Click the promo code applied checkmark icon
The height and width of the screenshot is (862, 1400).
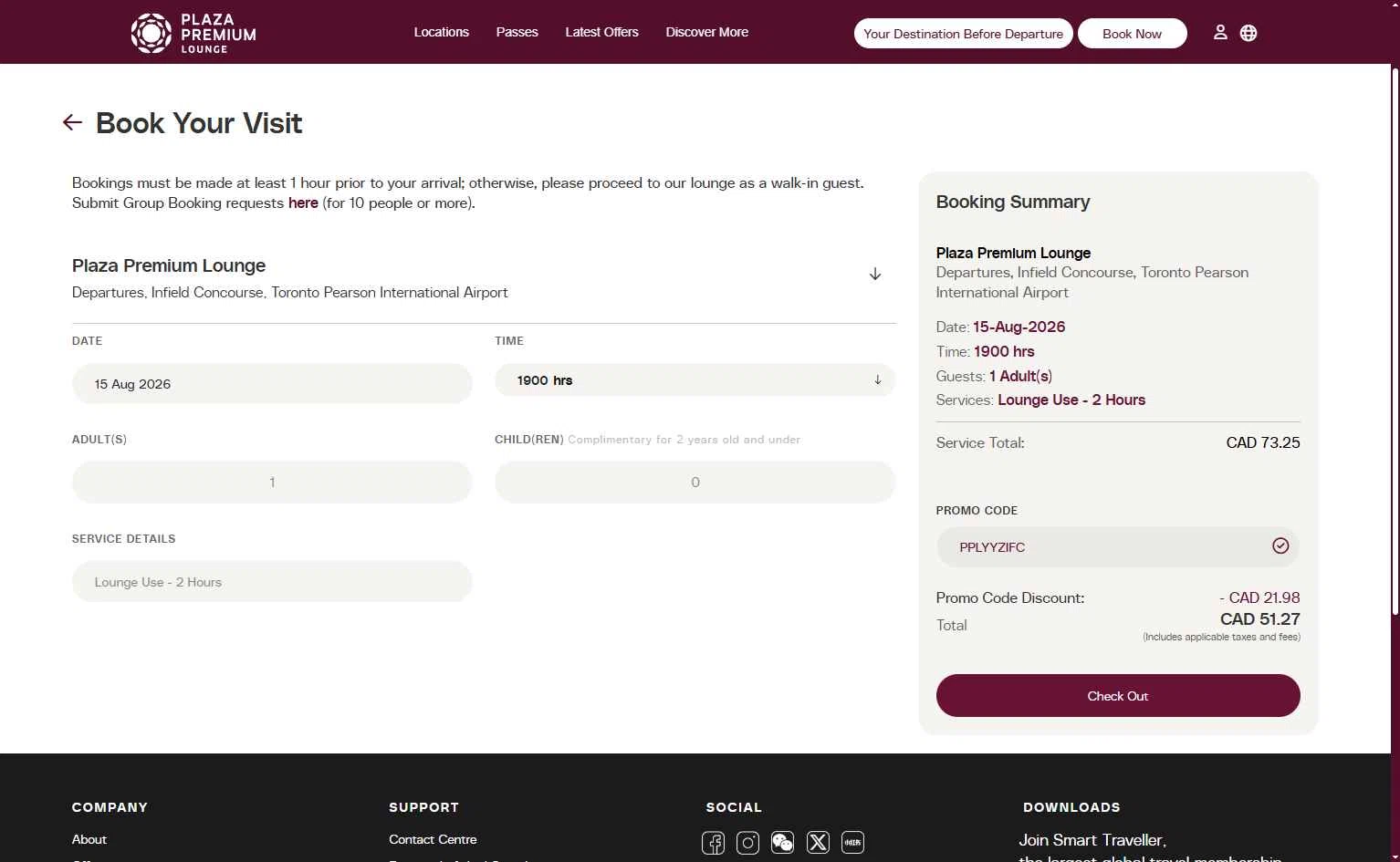tap(1280, 545)
